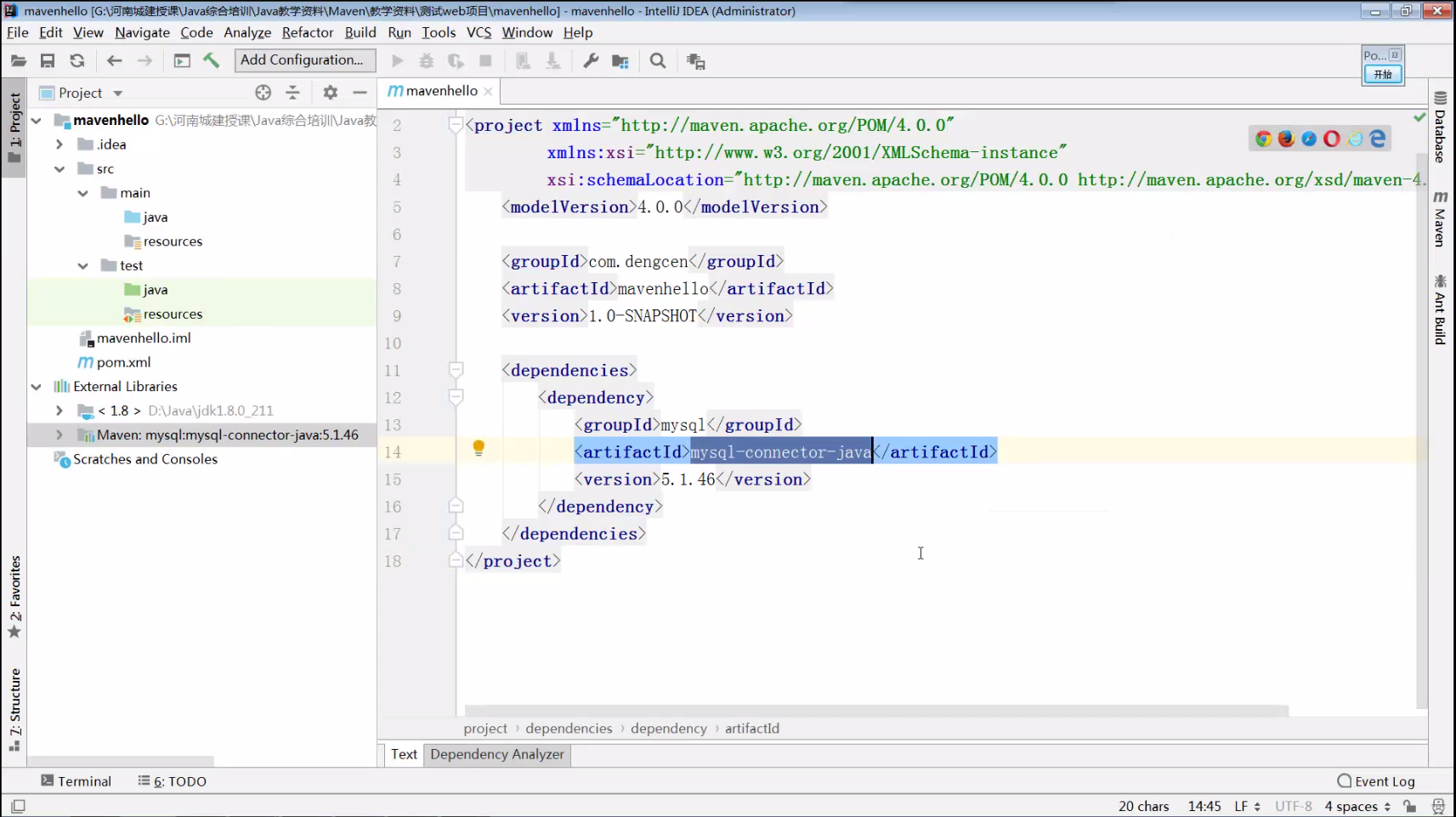Toggle the 1: Project tool window stripe
This screenshot has height=817, width=1456.
point(14,128)
